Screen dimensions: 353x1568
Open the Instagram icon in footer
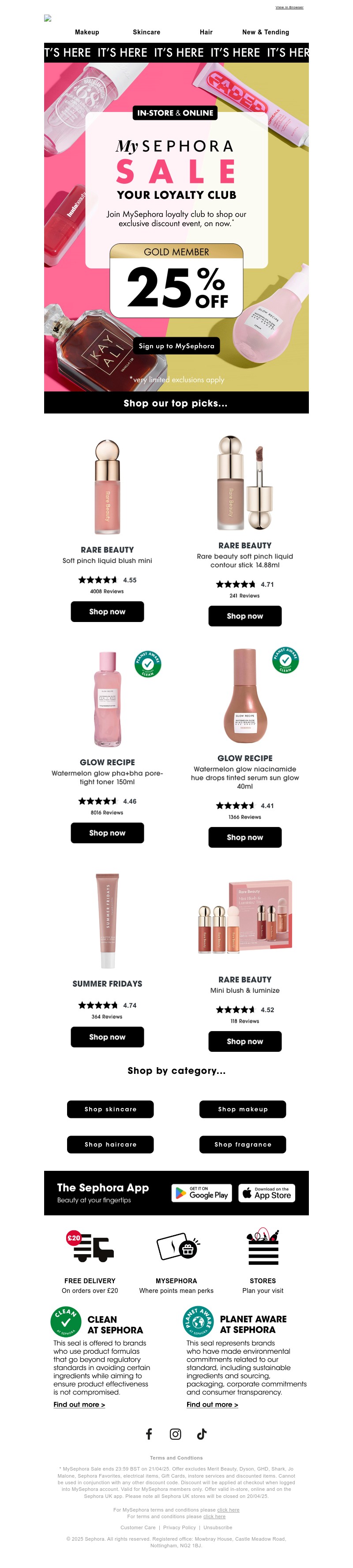[x=176, y=1434]
